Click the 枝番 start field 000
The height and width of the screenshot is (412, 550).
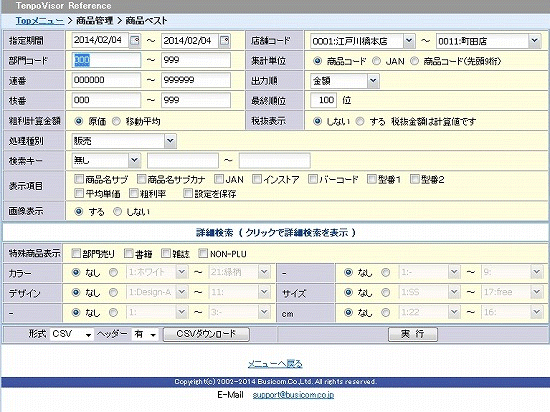(106, 100)
